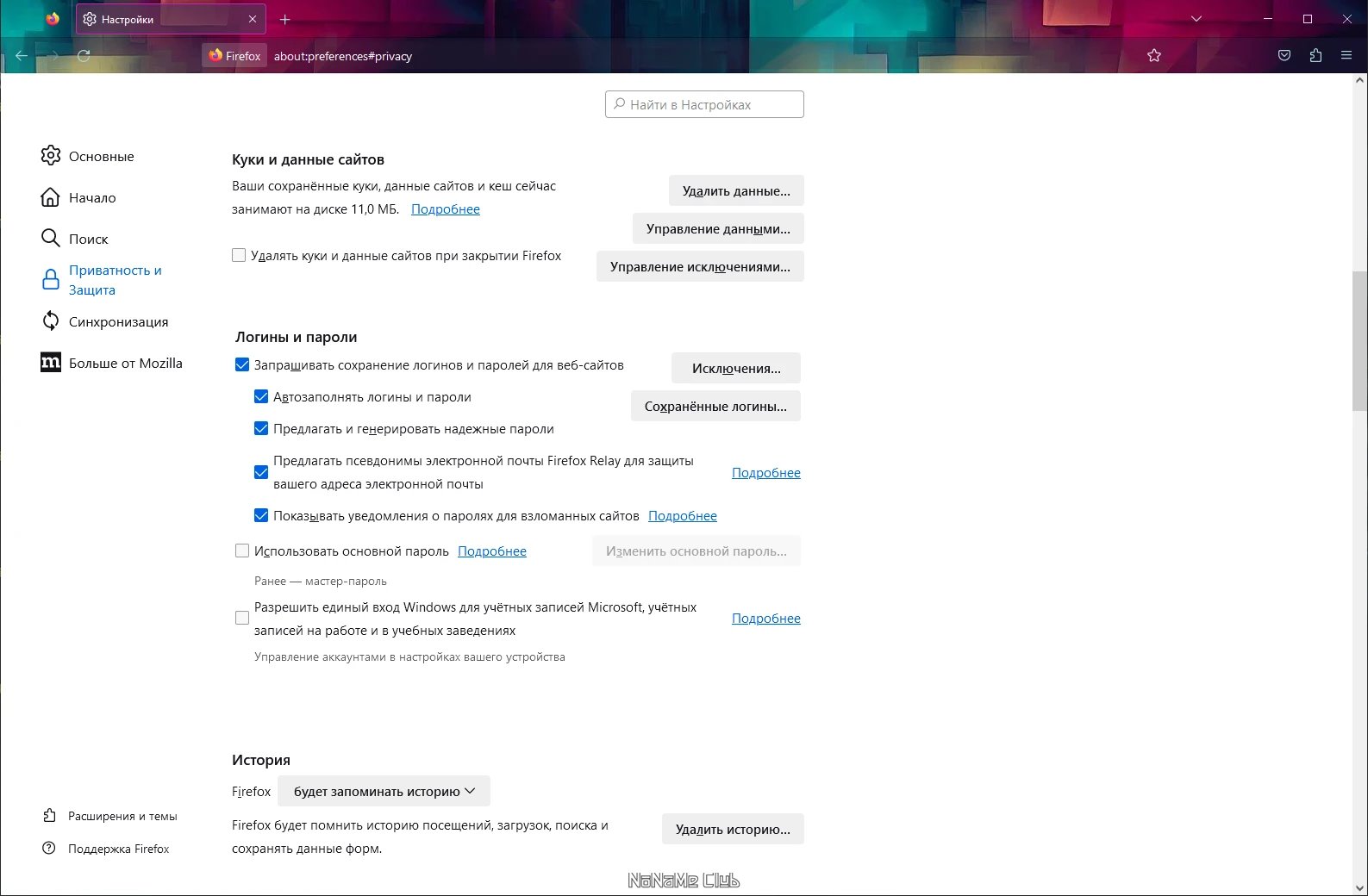
Task: List all tabs with chevron button
Action: 1196,19
